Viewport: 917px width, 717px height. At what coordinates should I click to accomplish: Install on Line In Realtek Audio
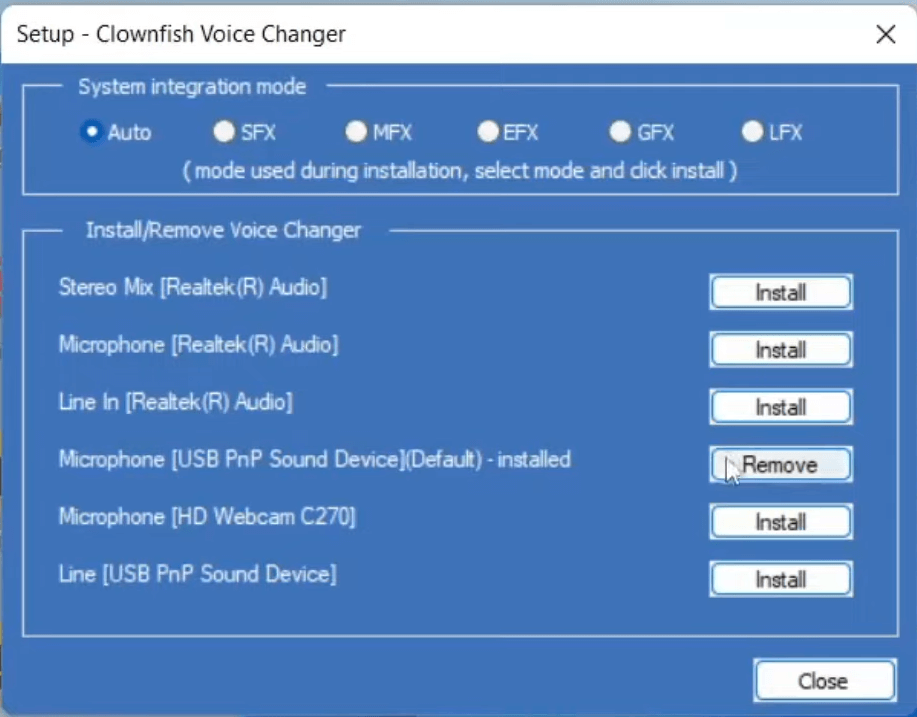click(x=780, y=408)
